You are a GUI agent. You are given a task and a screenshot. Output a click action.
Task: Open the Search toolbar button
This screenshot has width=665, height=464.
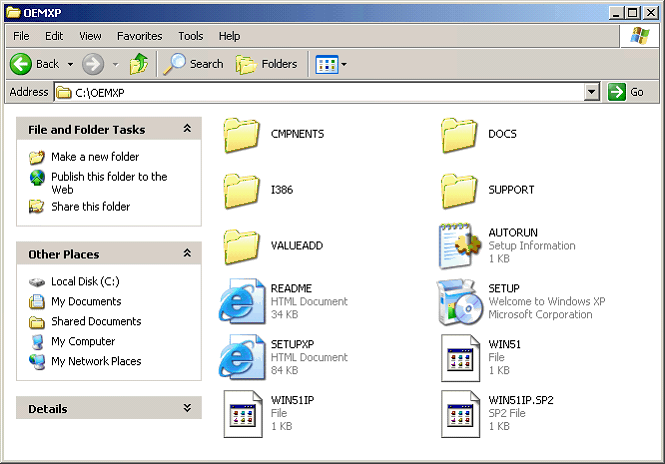(x=194, y=64)
